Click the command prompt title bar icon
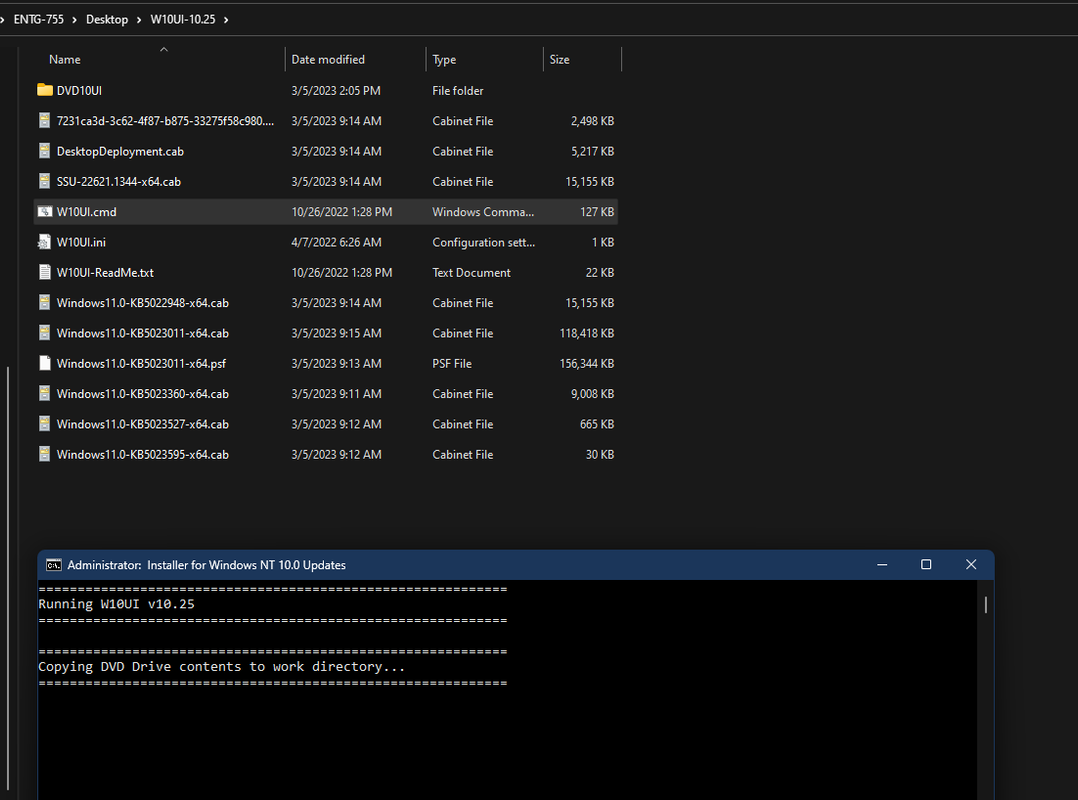 click(x=54, y=565)
